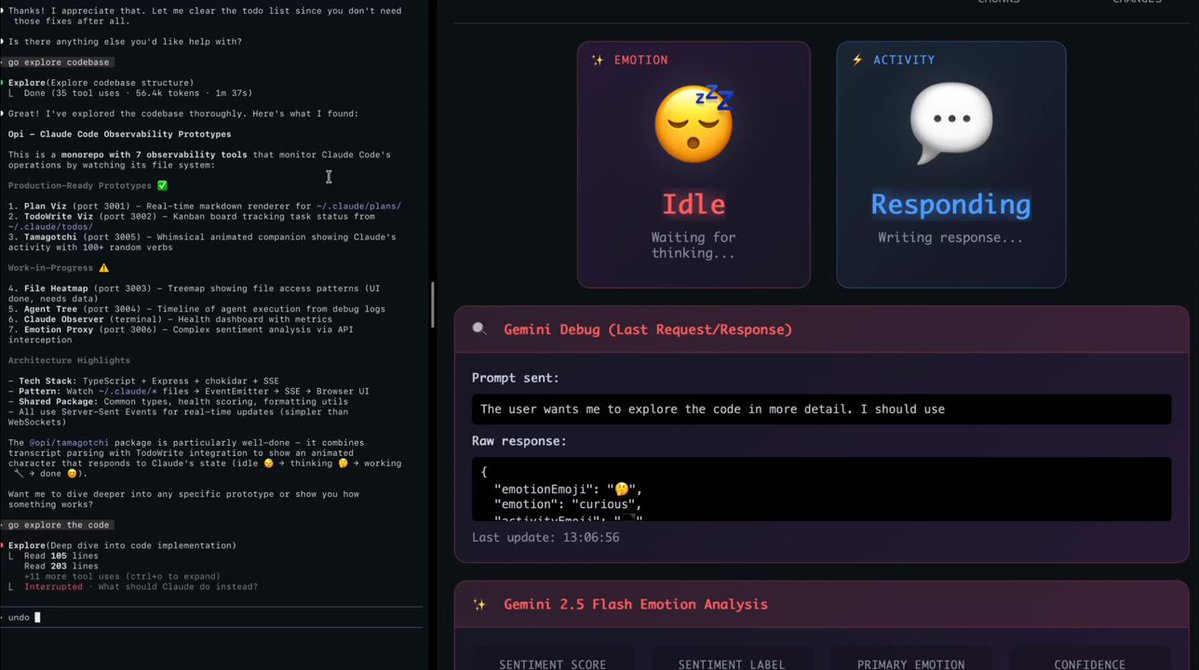Click the magnifying glass icon in Gemini Debug header
The image size is (1199, 670).
pos(480,329)
